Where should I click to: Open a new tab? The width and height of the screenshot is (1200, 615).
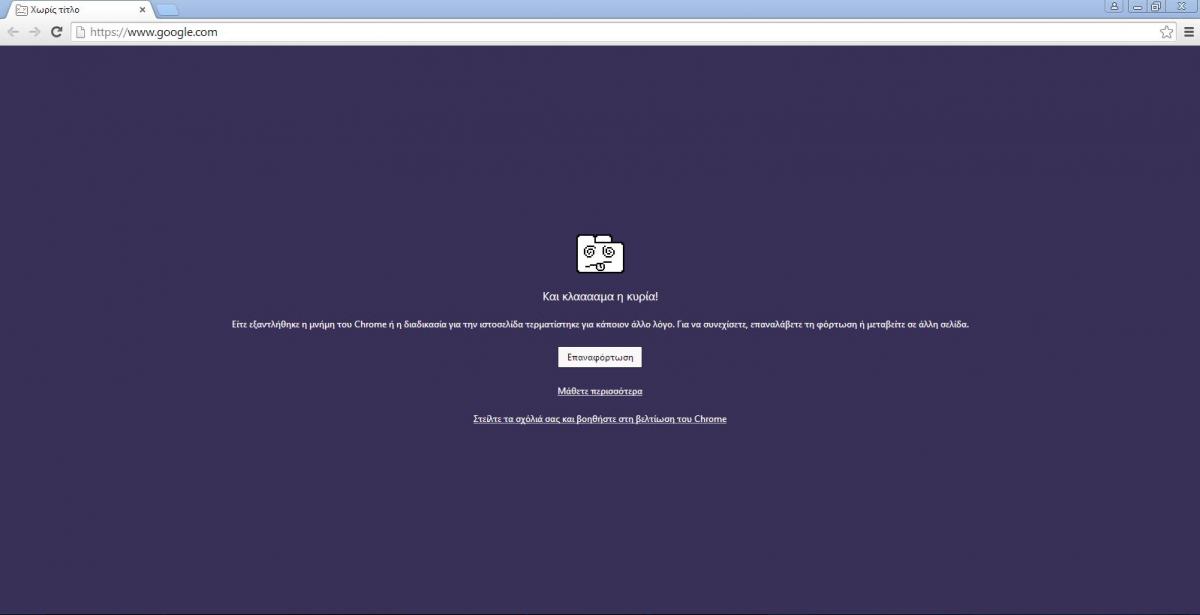167,10
